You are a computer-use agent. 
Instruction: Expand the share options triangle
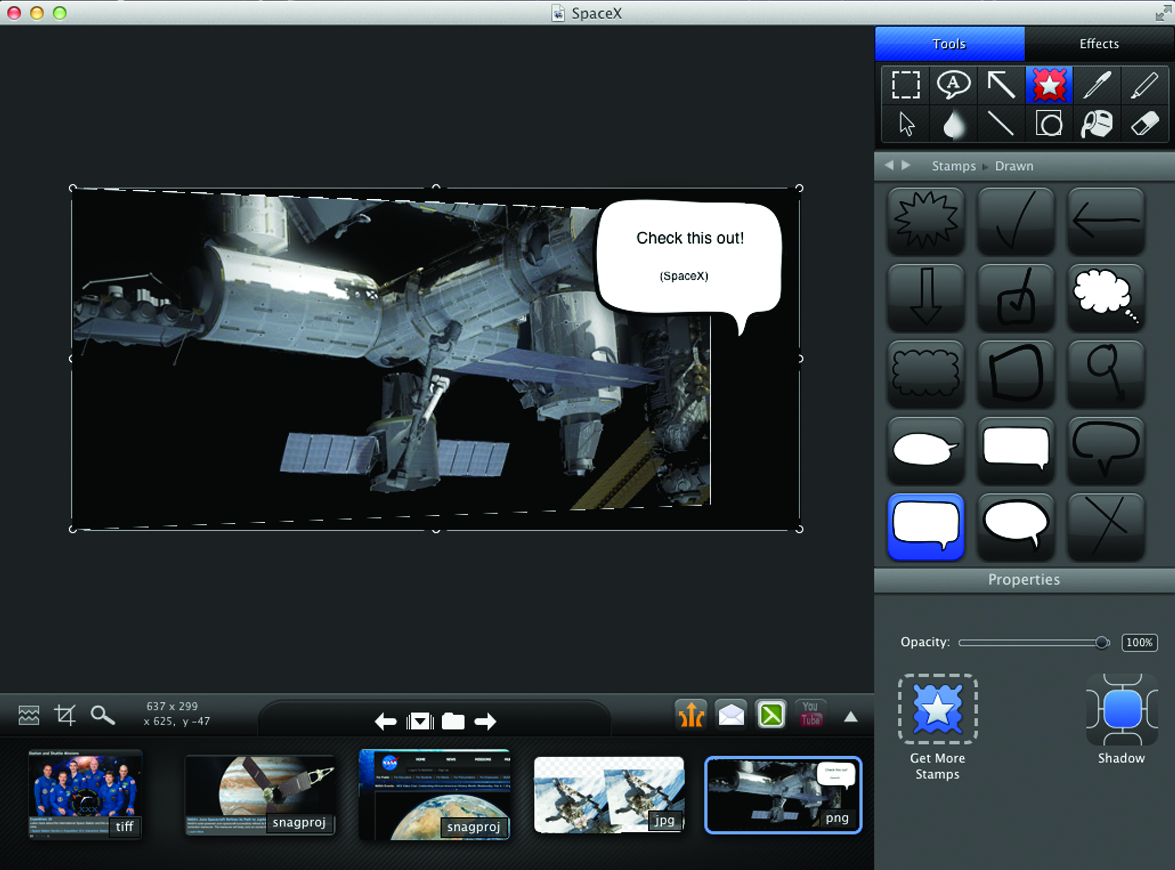click(851, 716)
